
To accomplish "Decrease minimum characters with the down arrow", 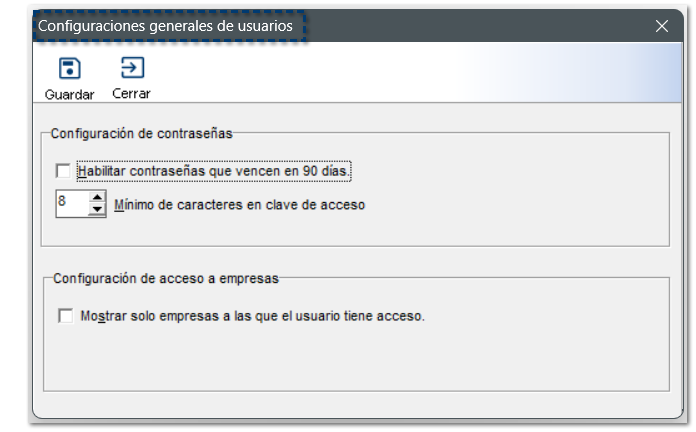I will (97, 209).
